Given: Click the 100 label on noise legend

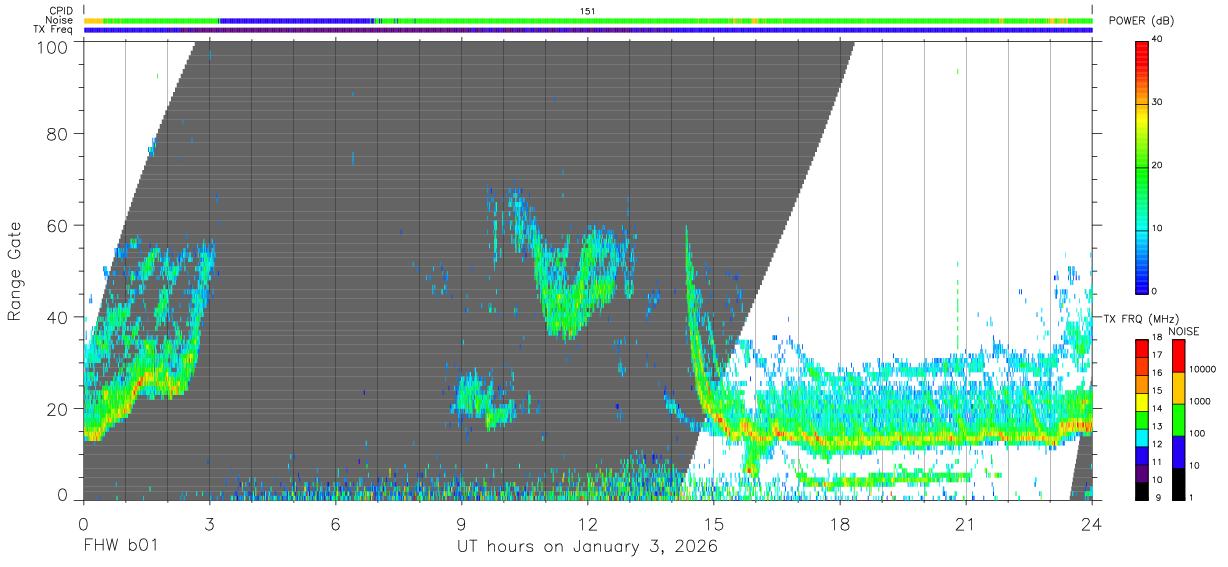Looking at the screenshot, I should 1198,433.
